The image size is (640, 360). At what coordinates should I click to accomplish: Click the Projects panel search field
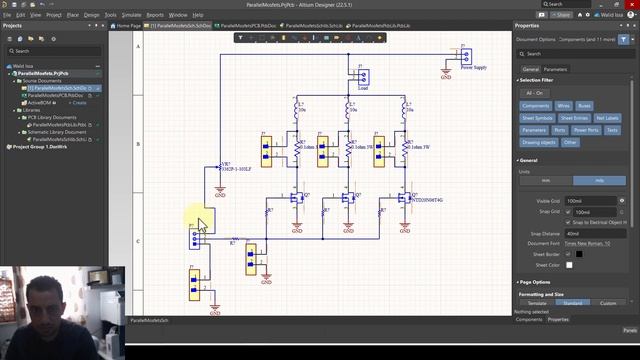click(x=54, y=51)
